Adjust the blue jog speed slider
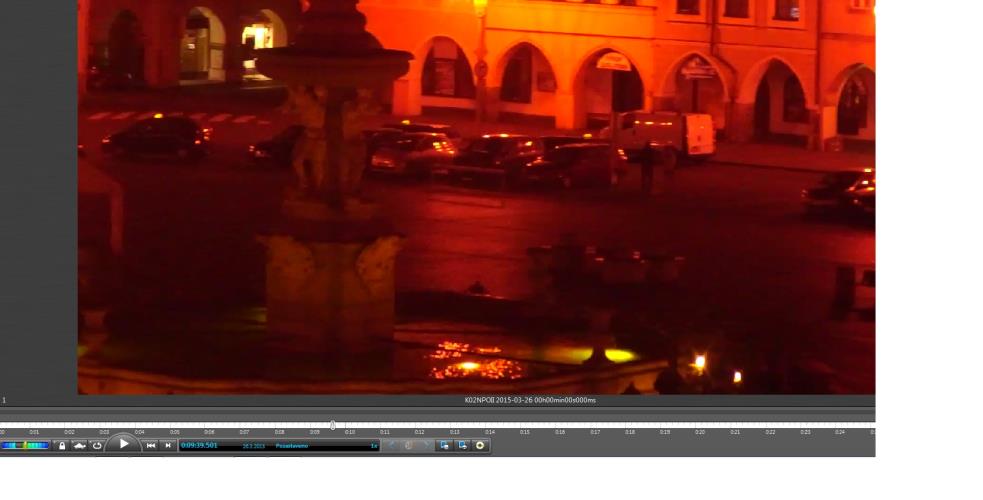The width and height of the screenshot is (983, 500). click(25, 445)
